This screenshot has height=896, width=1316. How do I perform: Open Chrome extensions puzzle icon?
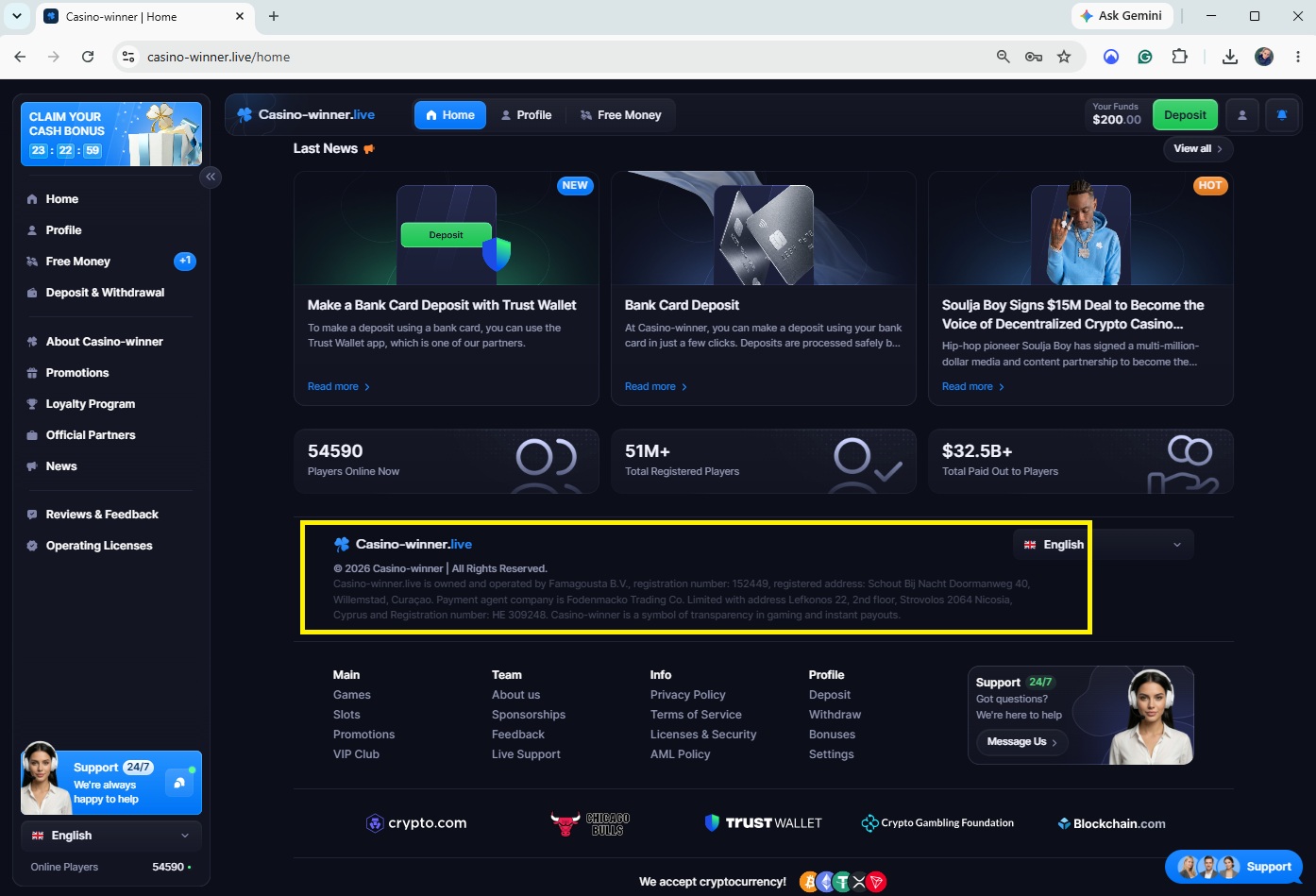click(x=1179, y=57)
